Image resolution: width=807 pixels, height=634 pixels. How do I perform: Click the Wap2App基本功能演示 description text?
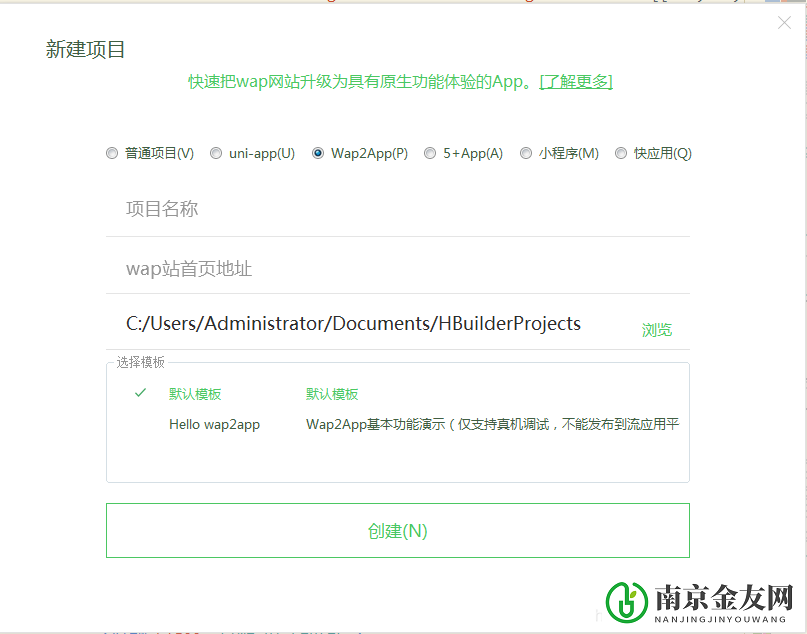pos(492,424)
